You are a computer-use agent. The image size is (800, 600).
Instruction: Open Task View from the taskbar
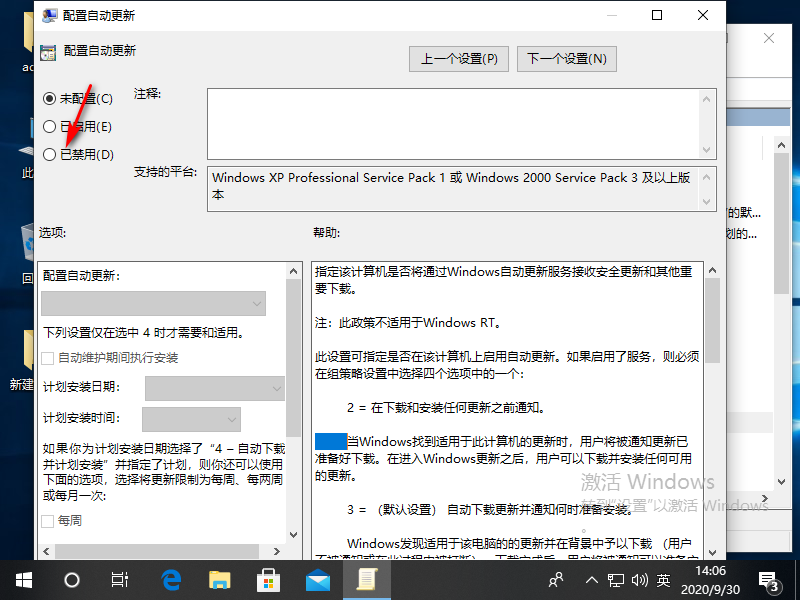(120, 579)
